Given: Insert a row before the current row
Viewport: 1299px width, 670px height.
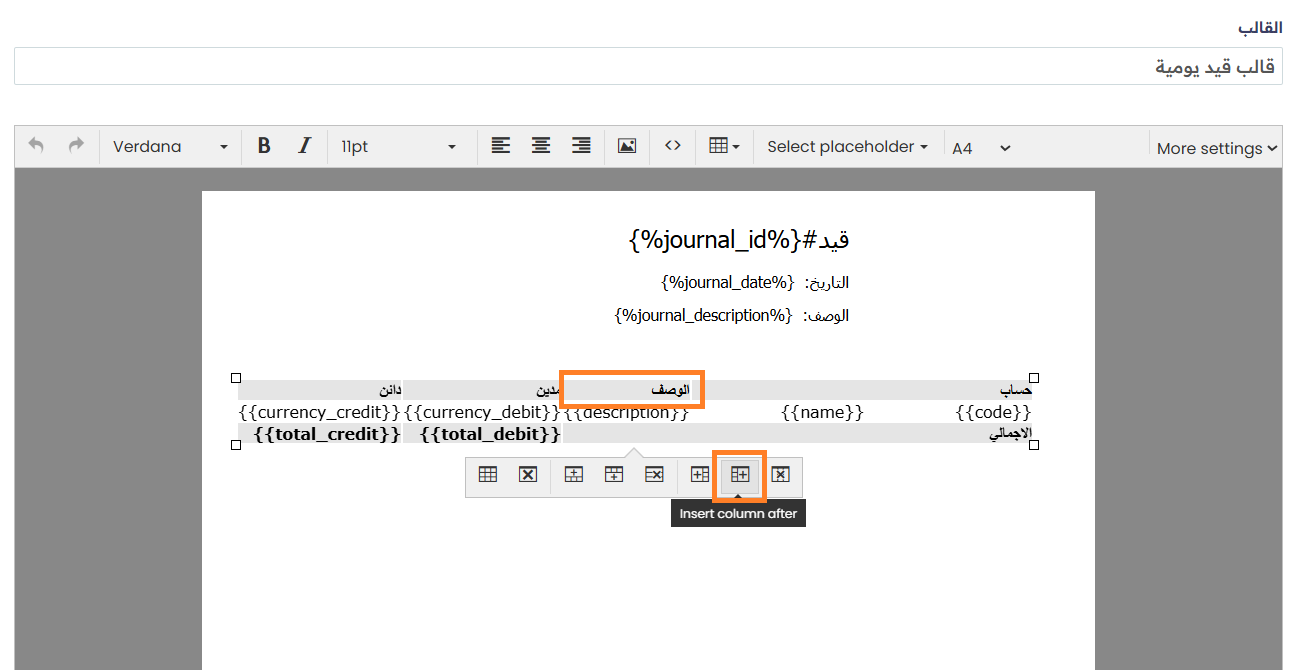Looking at the screenshot, I should pyautogui.click(x=573, y=475).
